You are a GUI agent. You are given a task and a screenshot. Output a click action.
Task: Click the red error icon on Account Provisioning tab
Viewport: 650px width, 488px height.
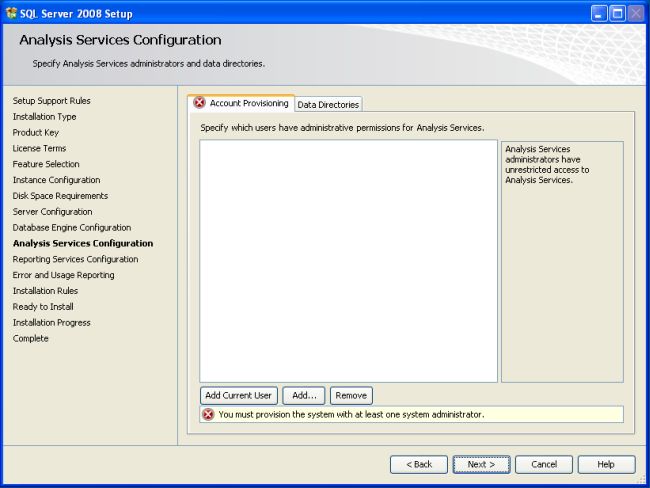pyautogui.click(x=199, y=102)
